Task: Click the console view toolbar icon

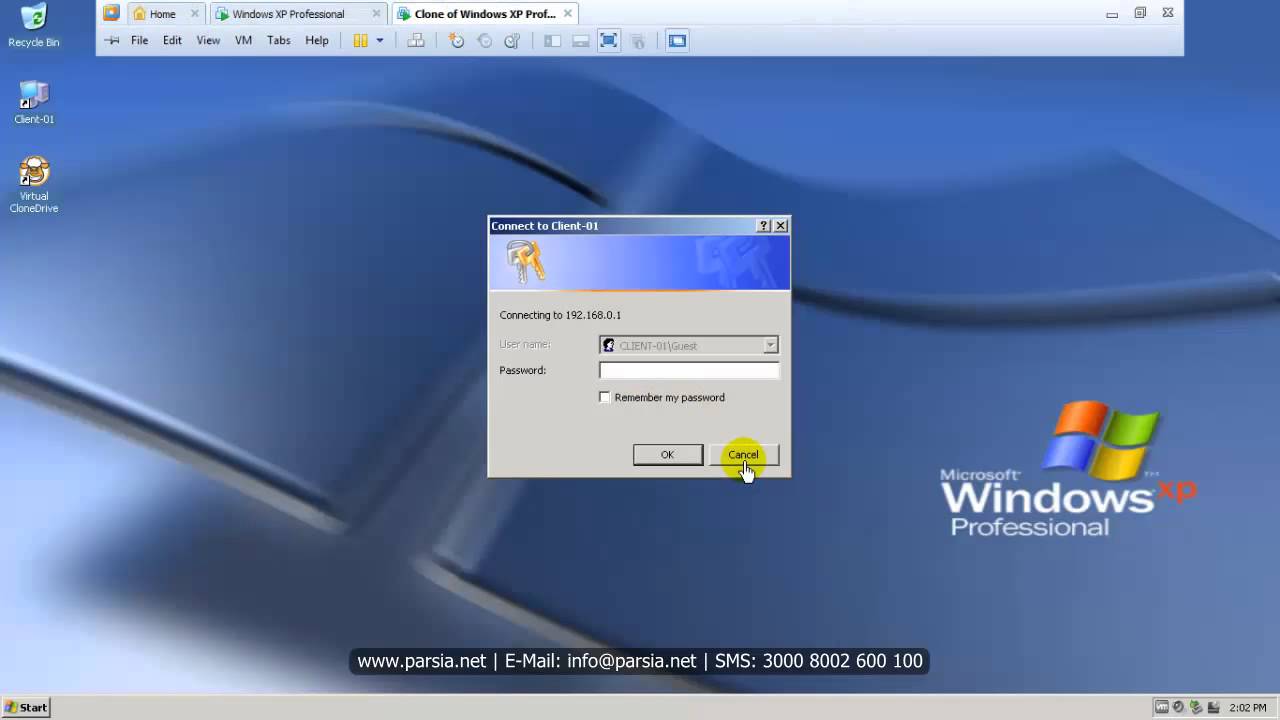Action: click(677, 41)
